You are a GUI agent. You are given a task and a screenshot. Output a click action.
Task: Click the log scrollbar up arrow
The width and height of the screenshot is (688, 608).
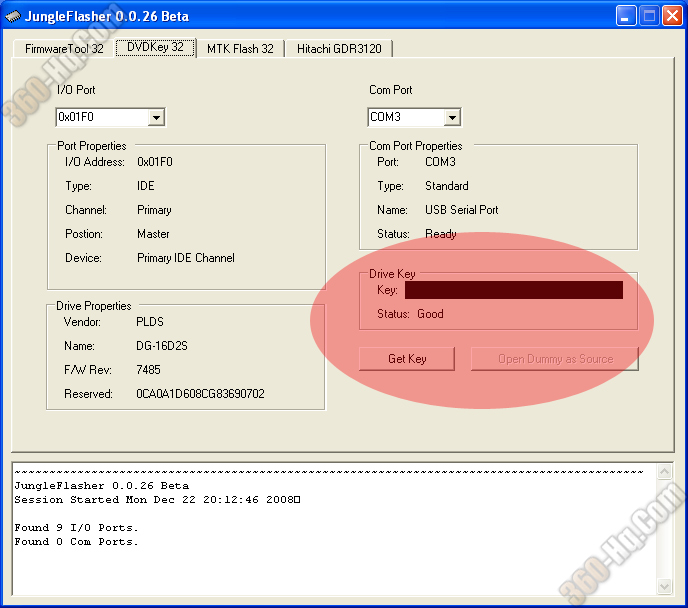[x=664, y=472]
